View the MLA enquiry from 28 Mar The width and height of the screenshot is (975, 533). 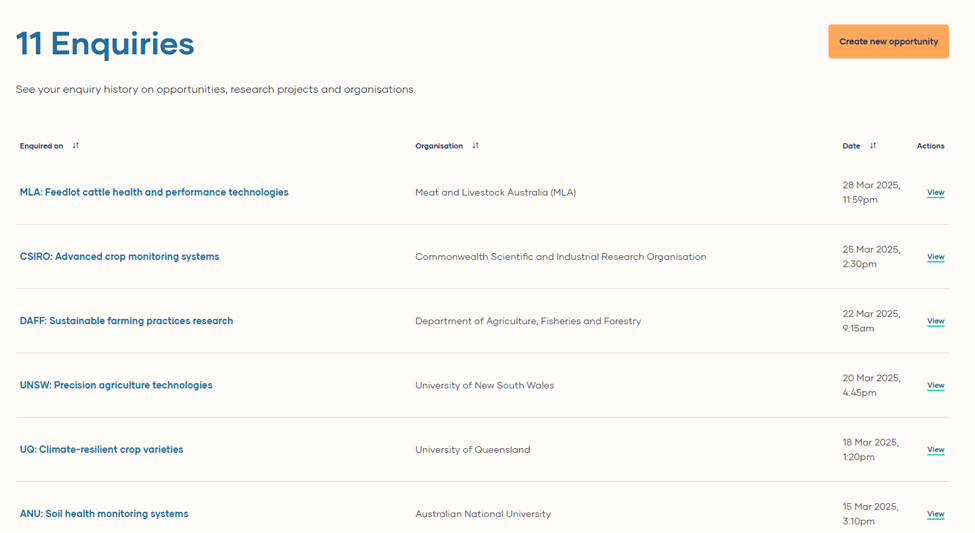[x=935, y=193]
